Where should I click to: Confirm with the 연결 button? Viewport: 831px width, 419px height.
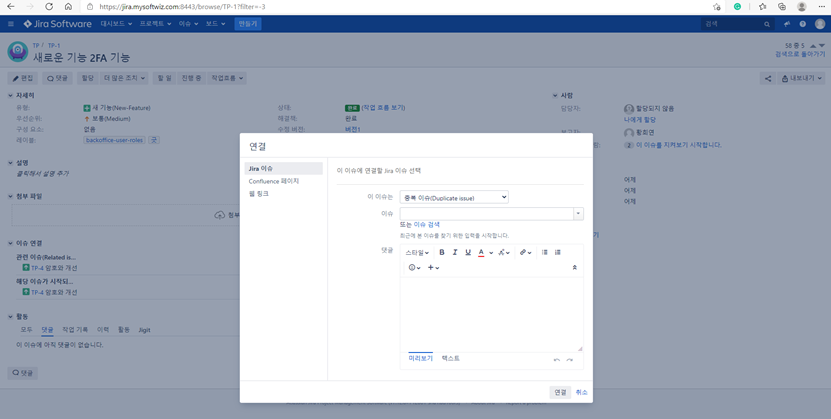tap(560, 393)
